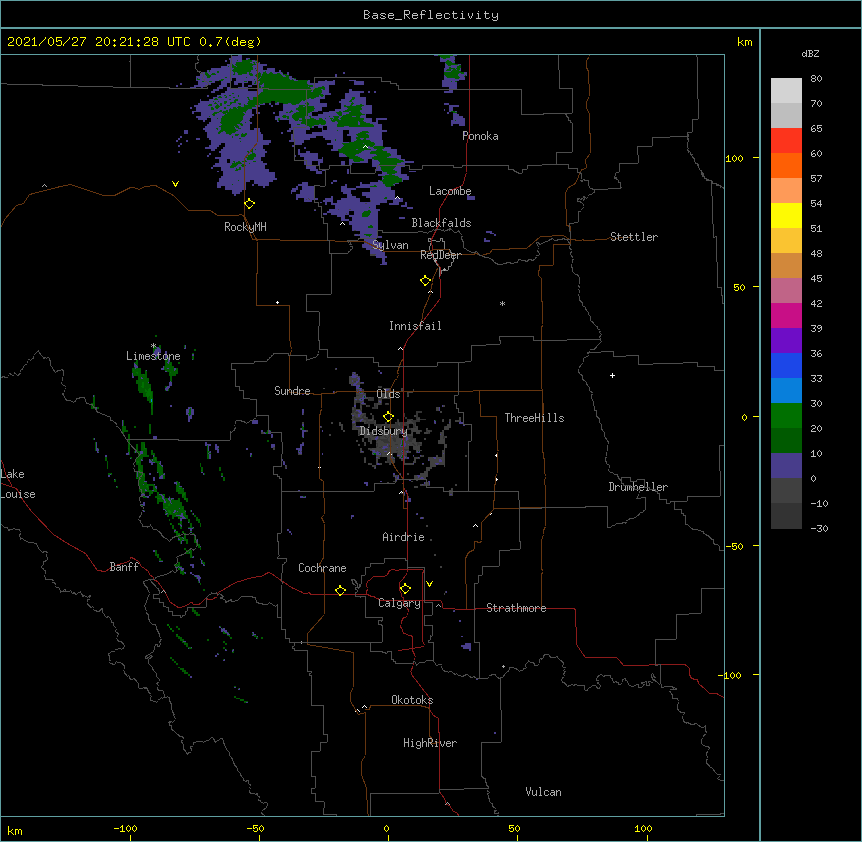Viewport: 862px width, 842px height.
Task: Click the yellow v marker northeast of Calgary
Action: click(429, 584)
